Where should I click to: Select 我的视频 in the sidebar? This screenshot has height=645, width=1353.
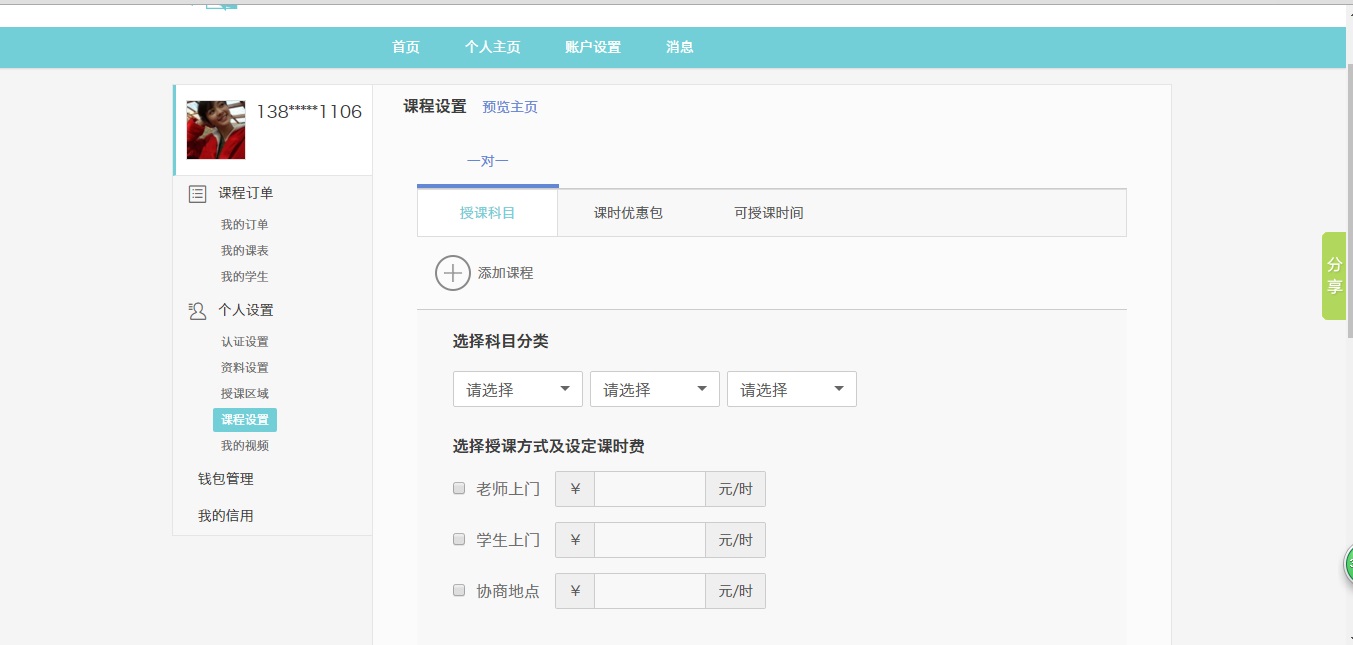click(x=245, y=446)
